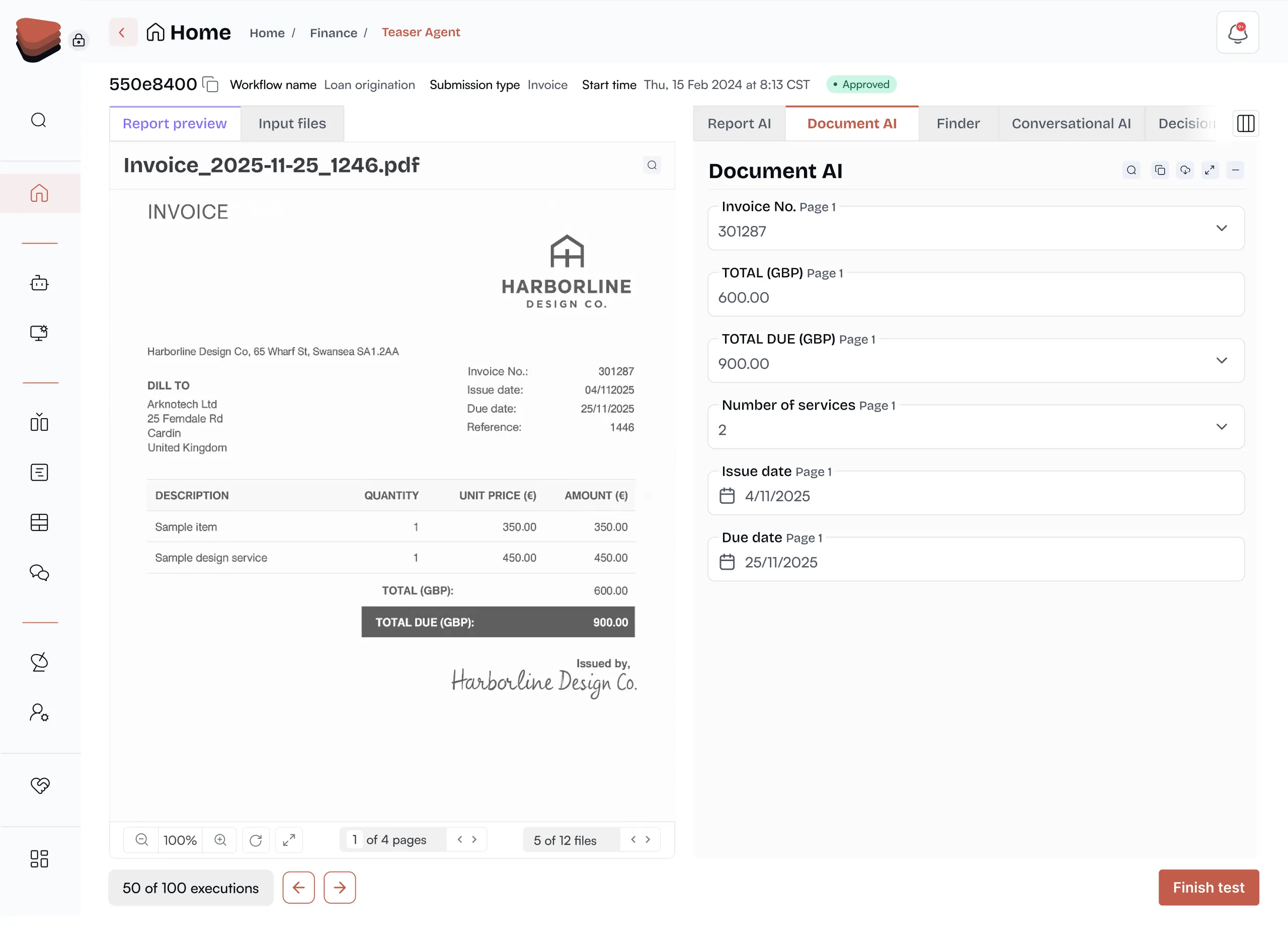Click the robot agent sidebar icon

coord(39,283)
